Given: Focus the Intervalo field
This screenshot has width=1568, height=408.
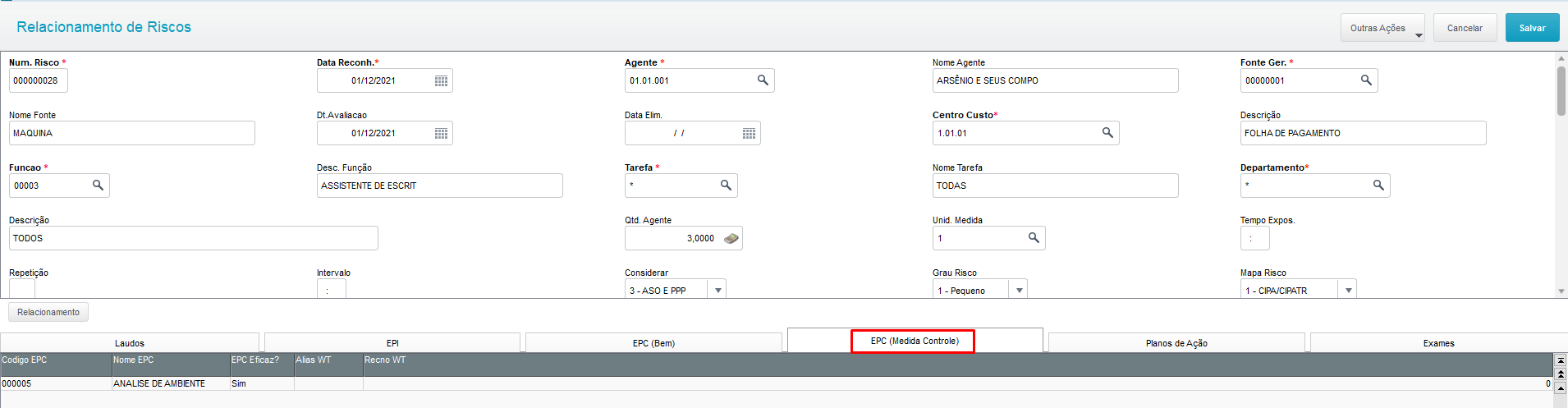Looking at the screenshot, I should click(332, 288).
